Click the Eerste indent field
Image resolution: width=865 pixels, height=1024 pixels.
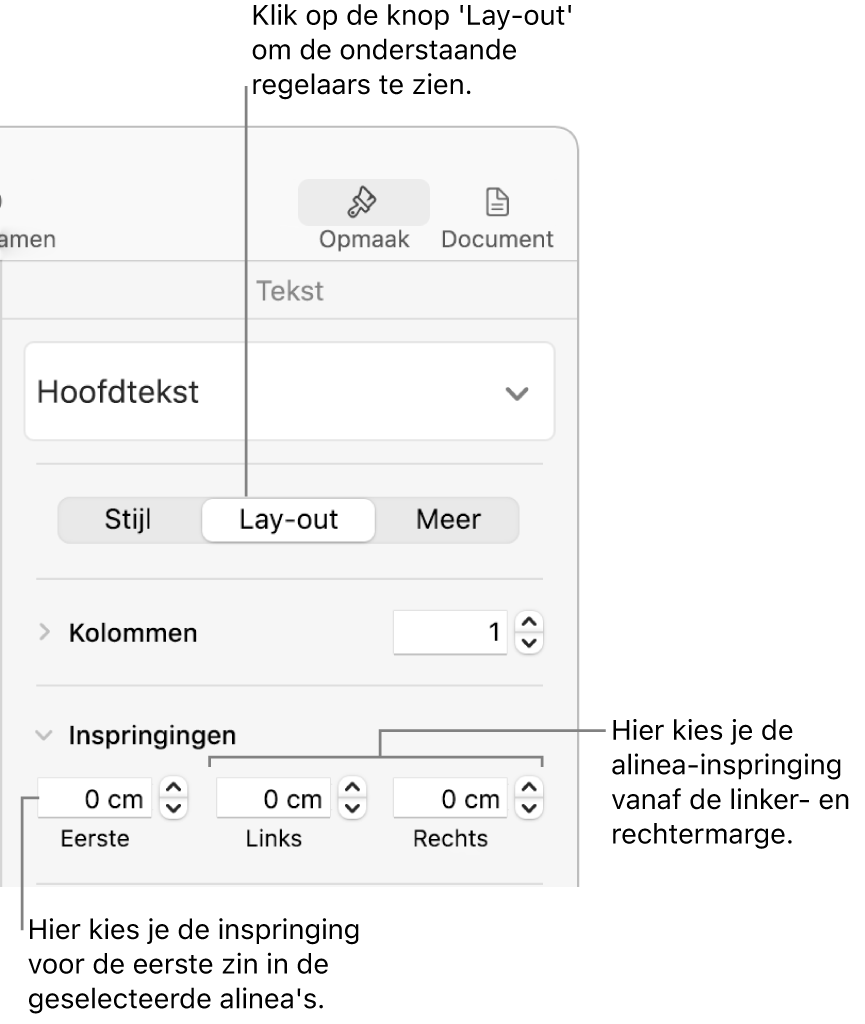[96, 798]
